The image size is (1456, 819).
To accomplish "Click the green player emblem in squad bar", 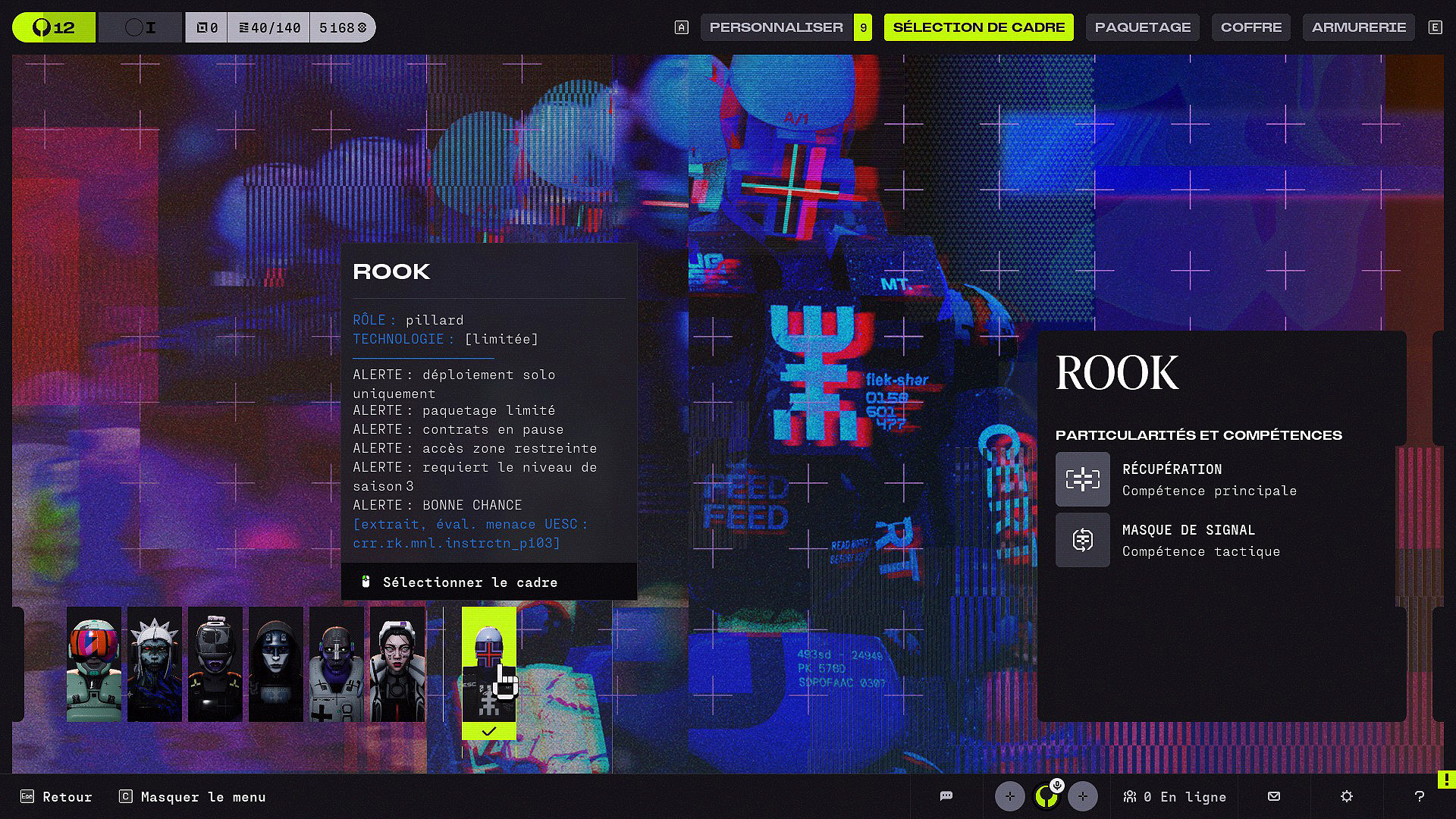I will coord(1046,796).
